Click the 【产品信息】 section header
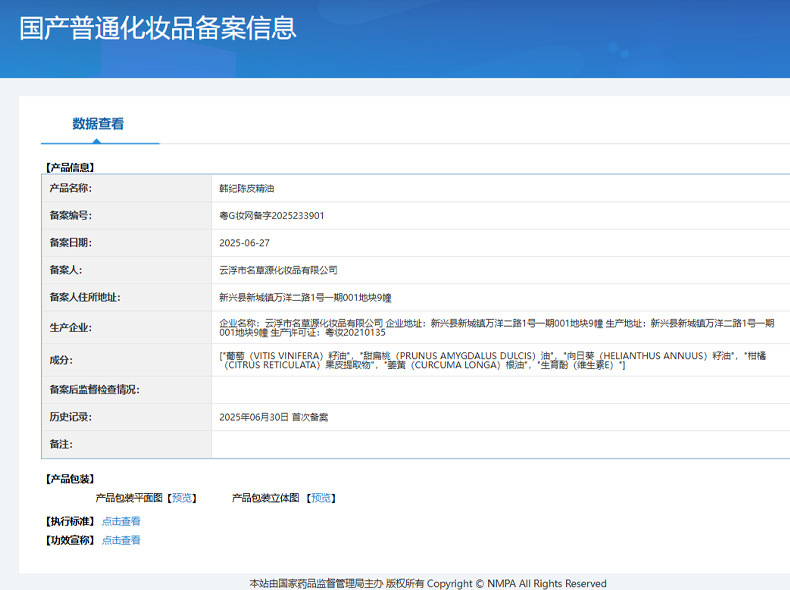 click(x=69, y=167)
